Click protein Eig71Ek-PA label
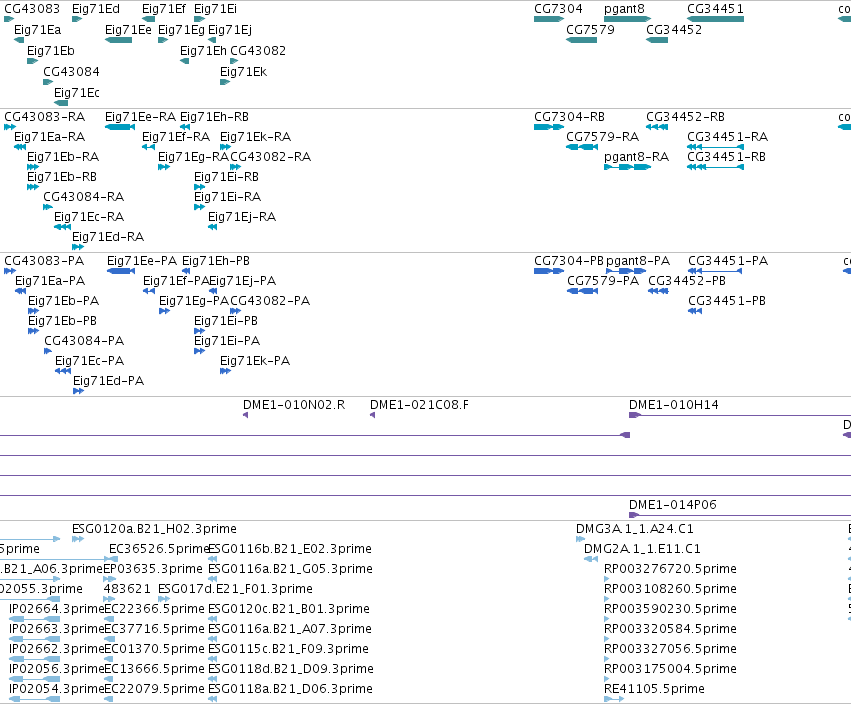This screenshot has height=704, width=851. (255, 361)
